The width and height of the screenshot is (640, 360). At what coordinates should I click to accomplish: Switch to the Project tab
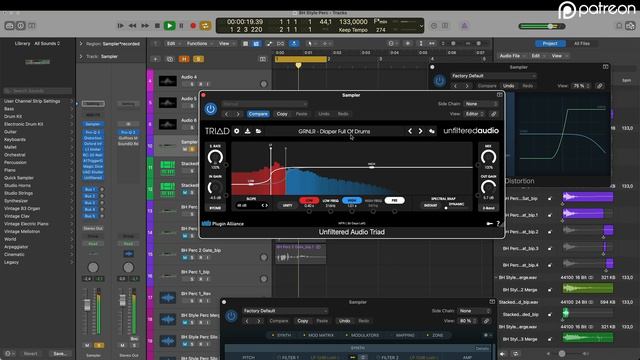point(550,43)
